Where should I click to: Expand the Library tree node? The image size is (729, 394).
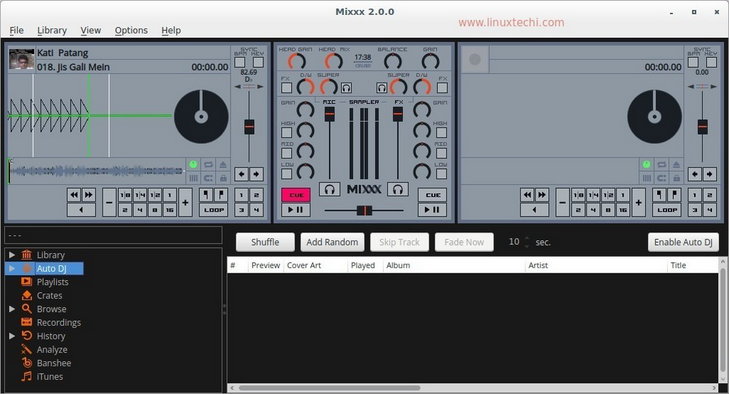click(x=12, y=255)
